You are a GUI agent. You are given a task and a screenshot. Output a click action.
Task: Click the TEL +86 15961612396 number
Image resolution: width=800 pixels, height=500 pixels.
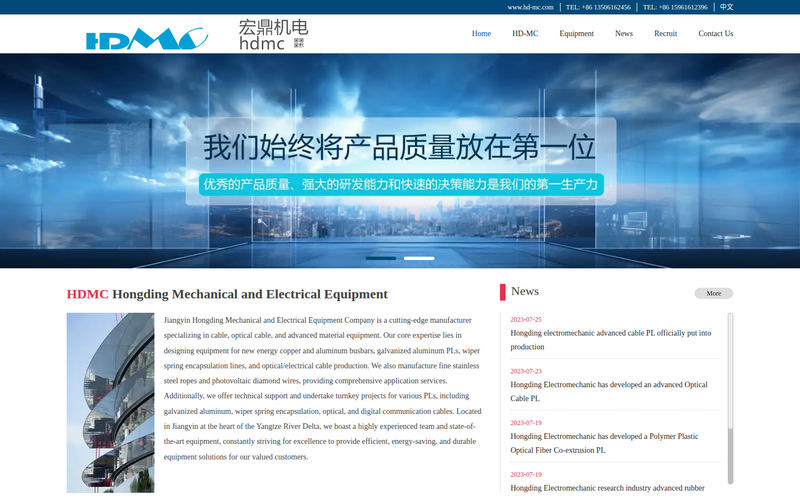click(x=675, y=7)
